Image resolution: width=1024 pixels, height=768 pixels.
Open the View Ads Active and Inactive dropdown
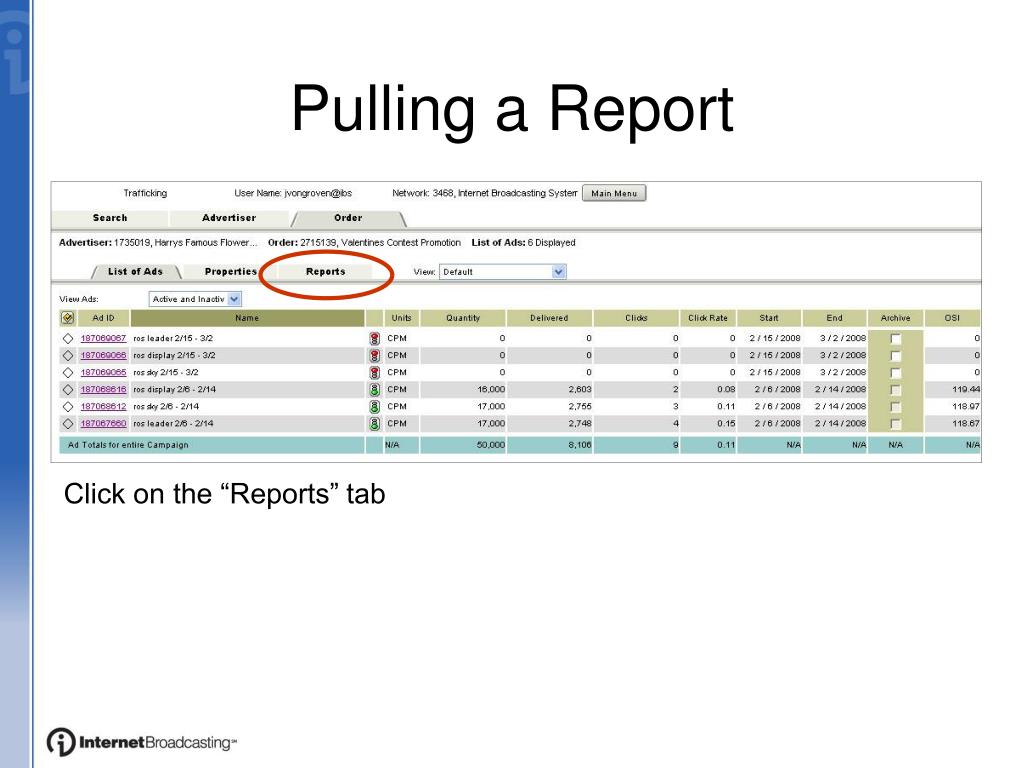pyautogui.click(x=195, y=299)
